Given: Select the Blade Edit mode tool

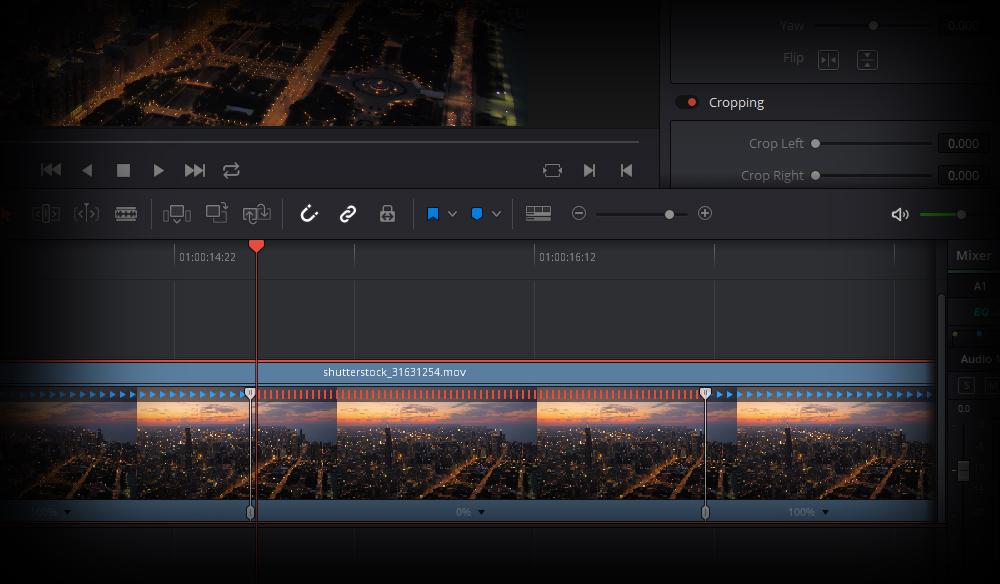Looking at the screenshot, I should (126, 213).
